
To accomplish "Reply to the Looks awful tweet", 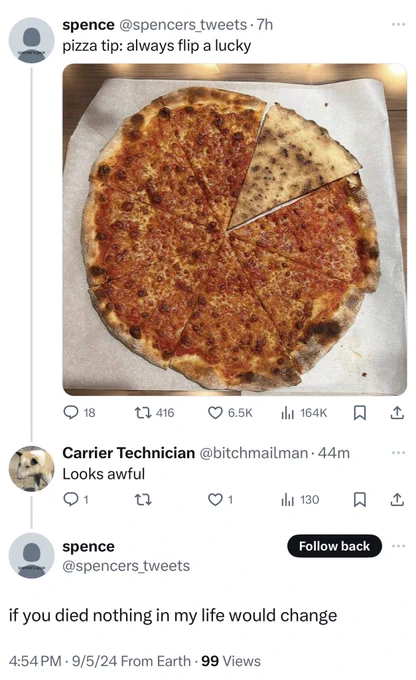I will [x=76, y=500].
